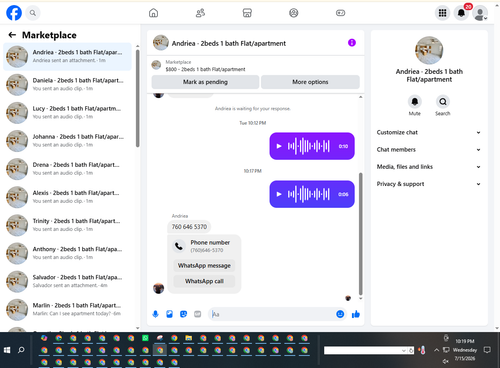This screenshot has width=500, height=368.
Task: Open the Facebook search icon
Action: point(33,13)
